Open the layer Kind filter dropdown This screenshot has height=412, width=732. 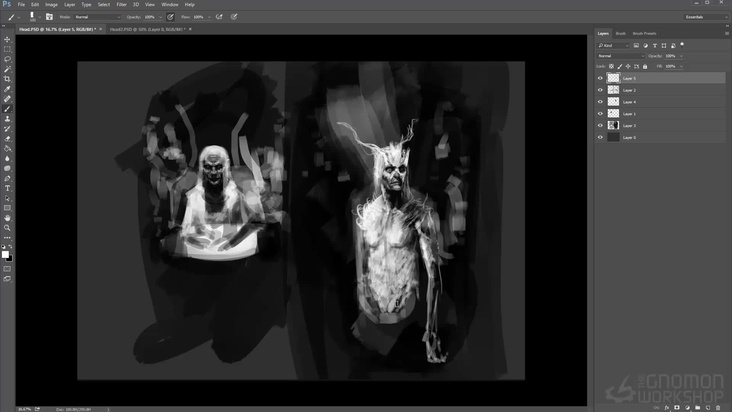coord(613,45)
